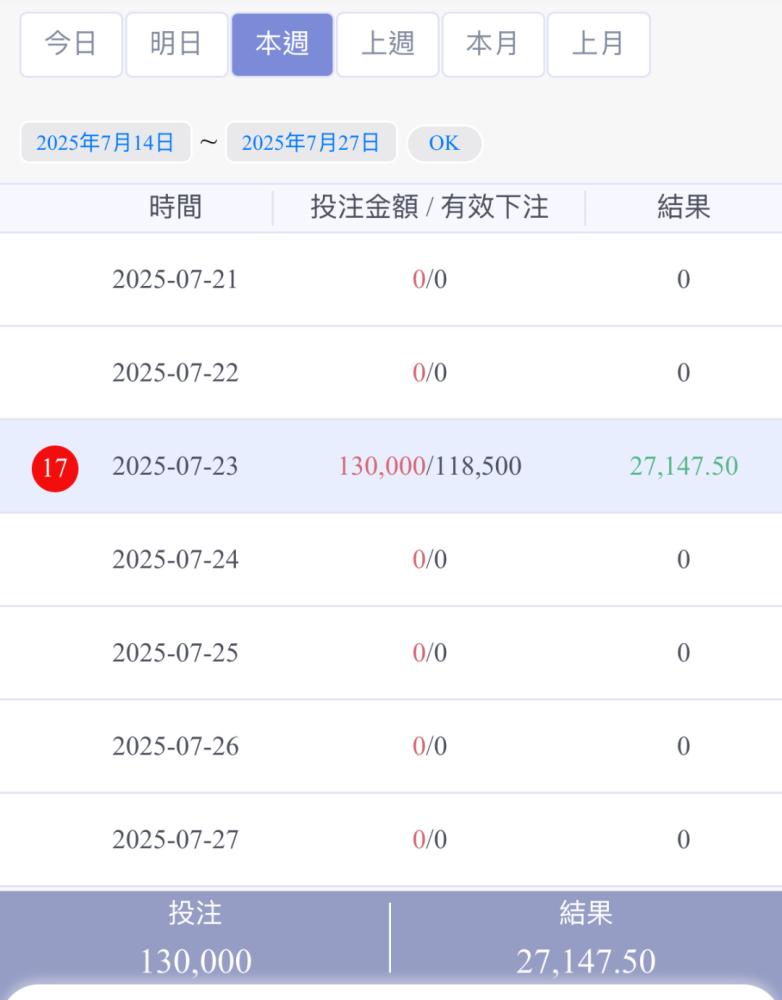Open the 本月 tab

click(x=493, y=45)
